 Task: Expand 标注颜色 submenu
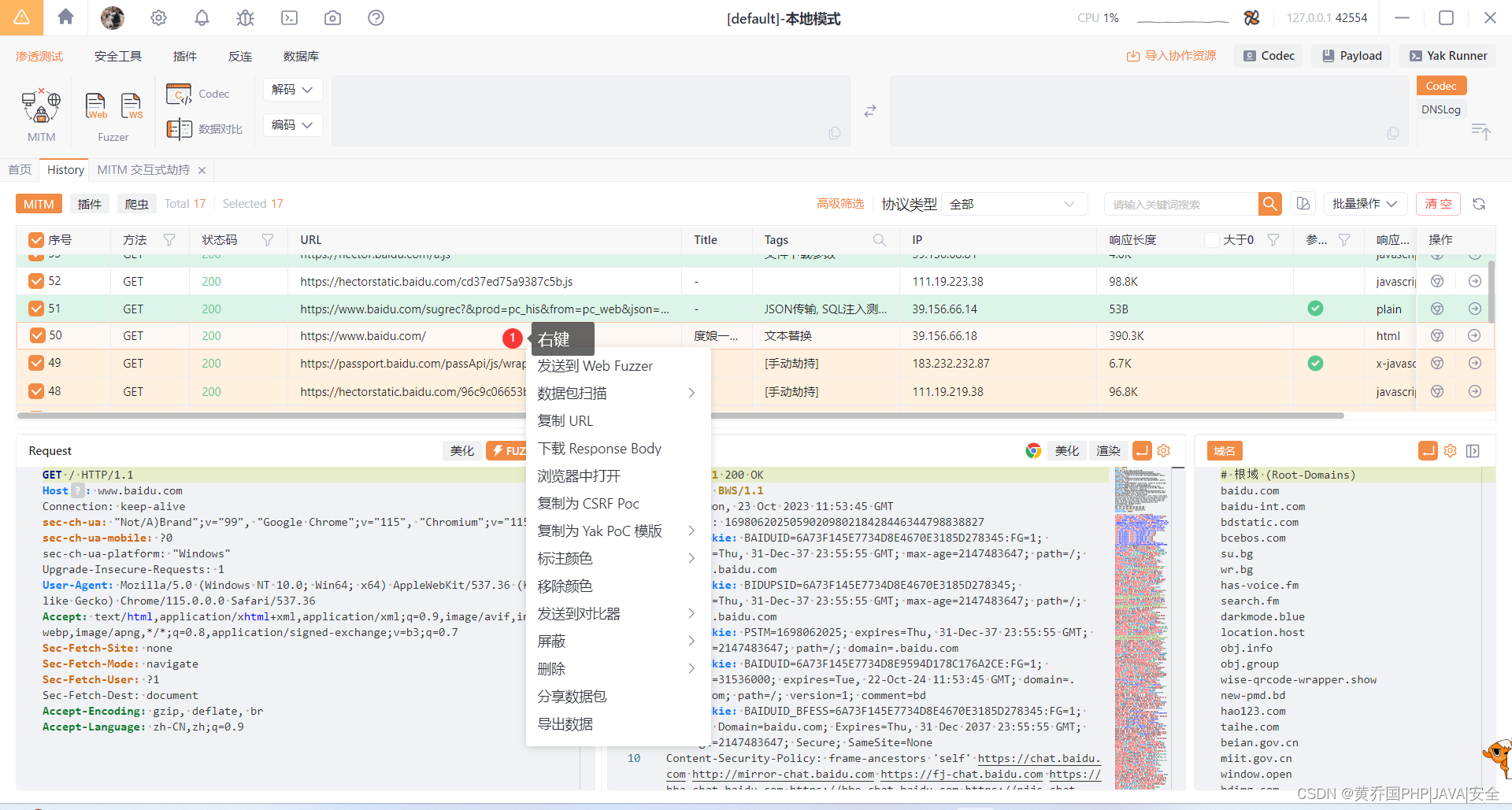618,558
